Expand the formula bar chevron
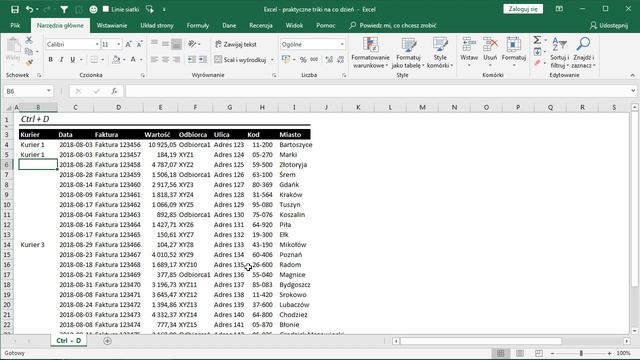 click(x=633, y=91)
